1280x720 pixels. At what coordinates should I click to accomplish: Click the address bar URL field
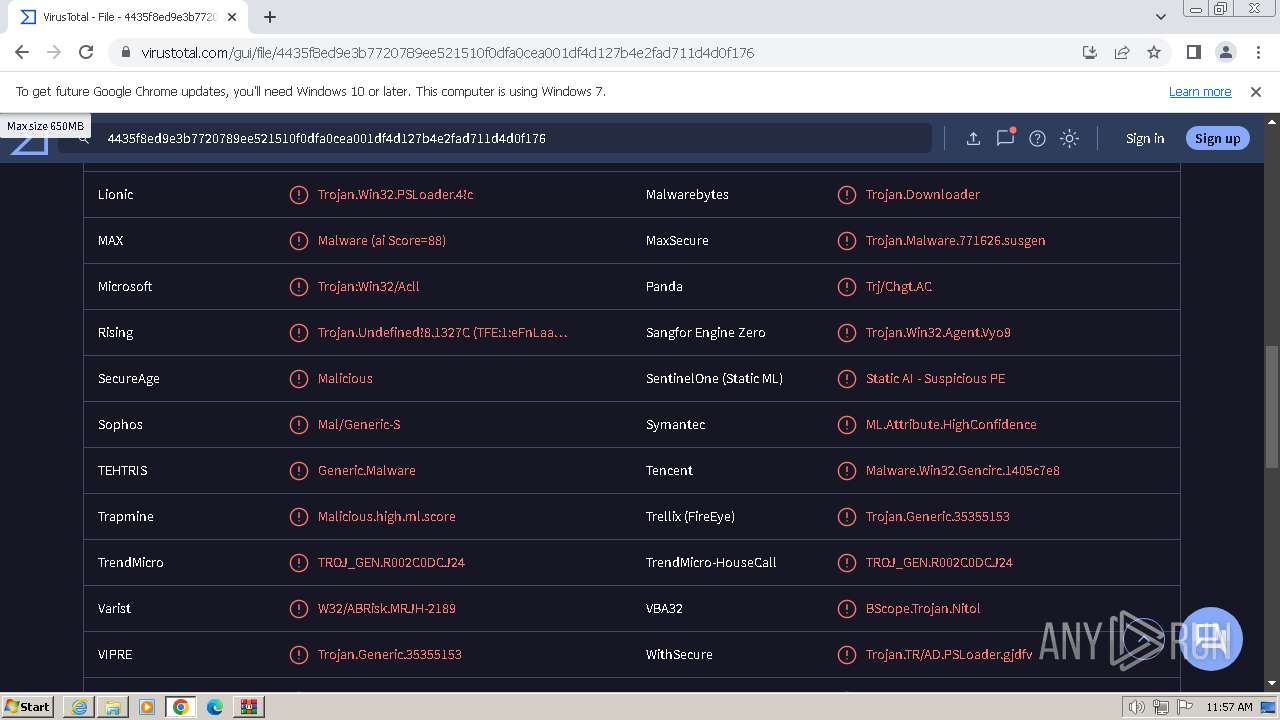(x=600, y=52)
